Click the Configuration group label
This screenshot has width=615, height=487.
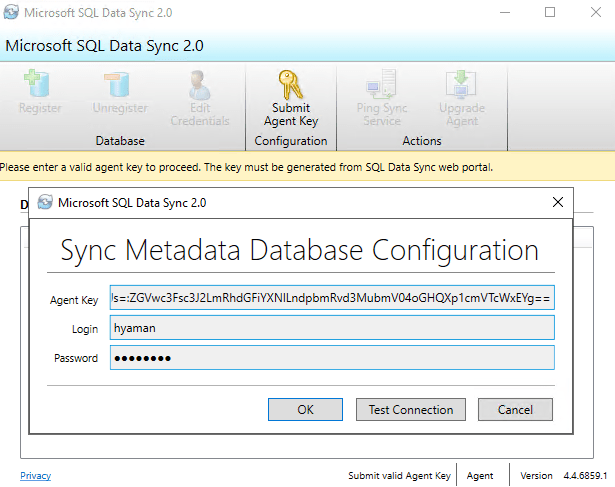point(291,141)
